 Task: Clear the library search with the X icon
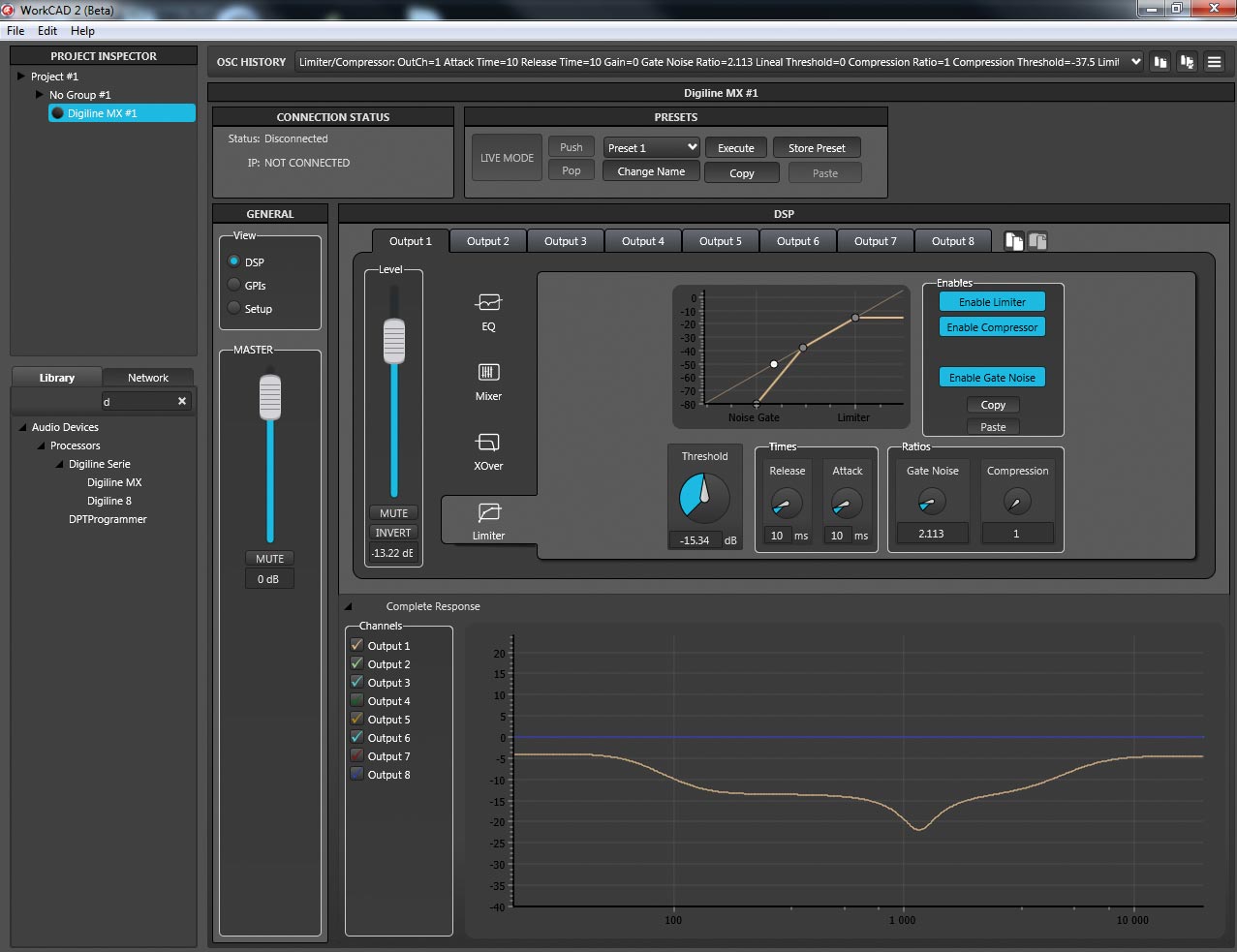click(182, 401)
